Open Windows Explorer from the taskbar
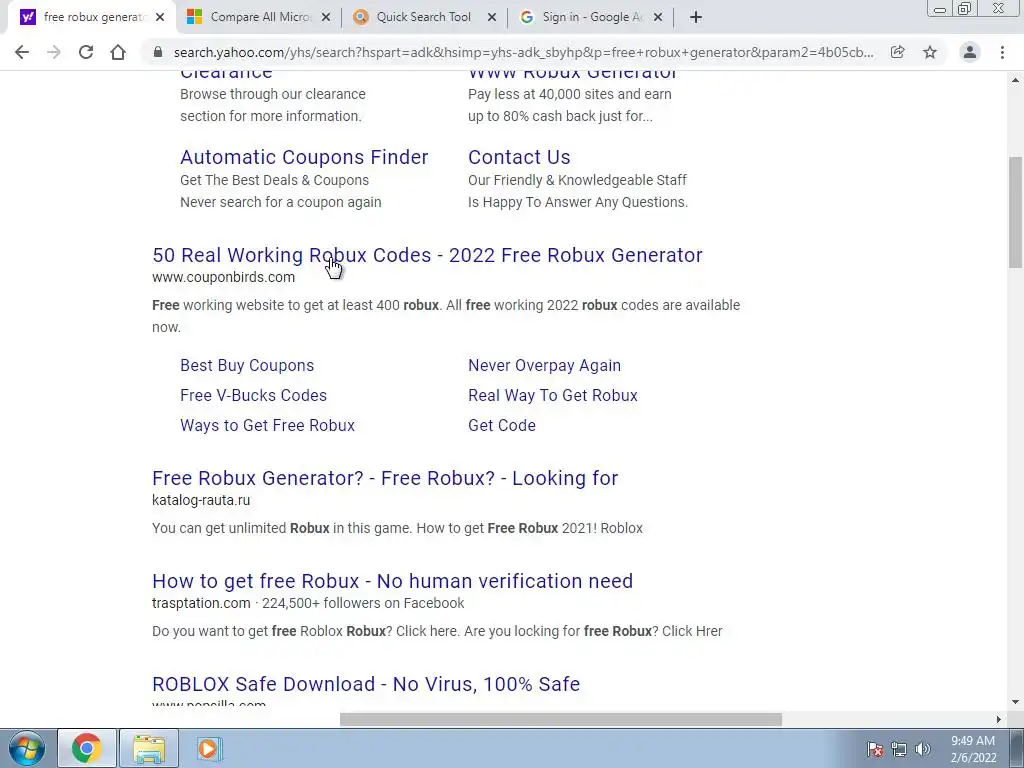 tap(149, 748)
